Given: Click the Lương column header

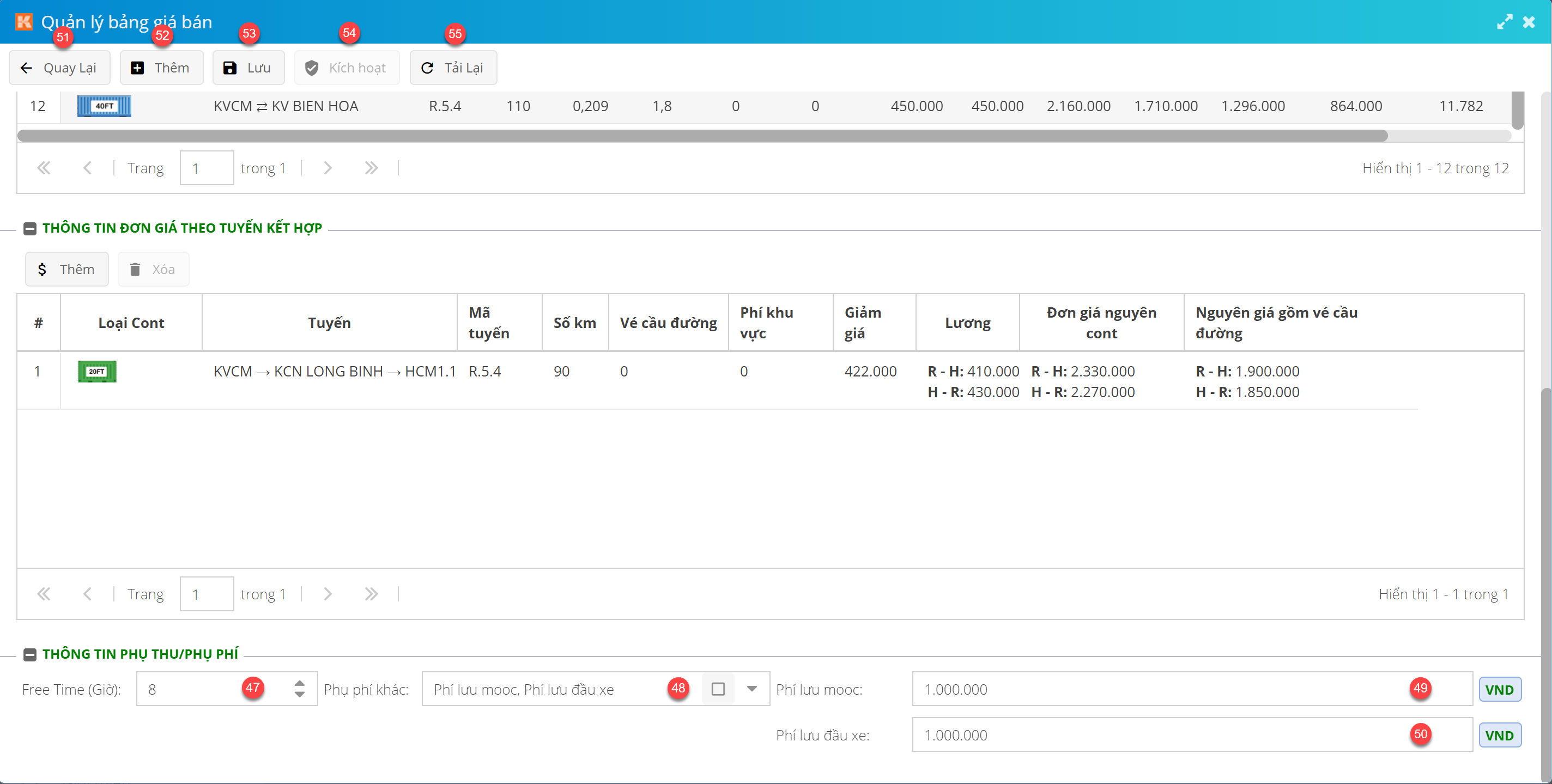Looking at the screenshot, I should point(967,323).
